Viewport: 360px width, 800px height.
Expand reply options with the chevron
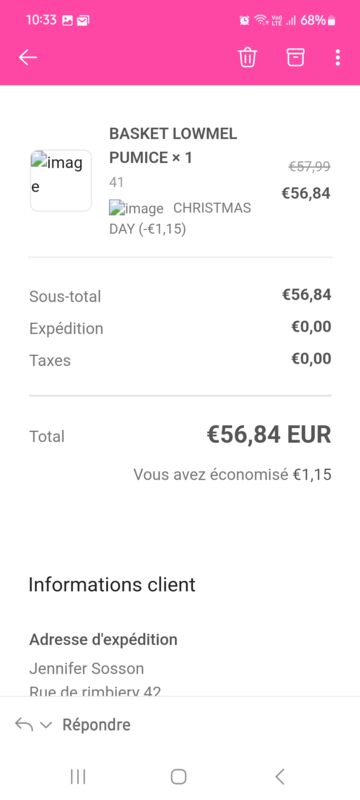coord(46,725)
